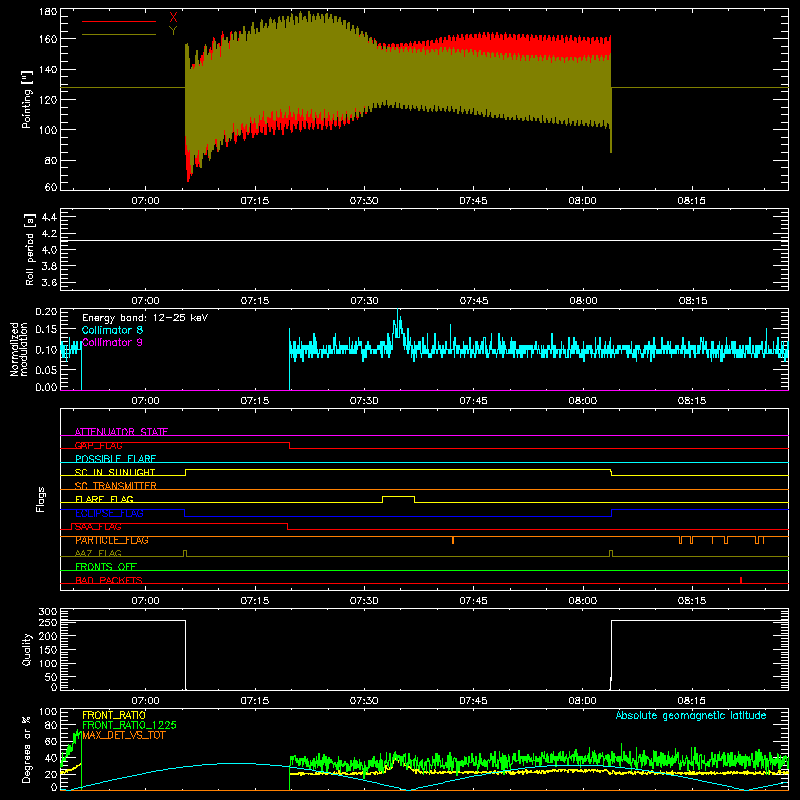Viewport: 800px width, 800px height.
Task: Select the SAA_FLAG label
Action: tap(98, 527)
